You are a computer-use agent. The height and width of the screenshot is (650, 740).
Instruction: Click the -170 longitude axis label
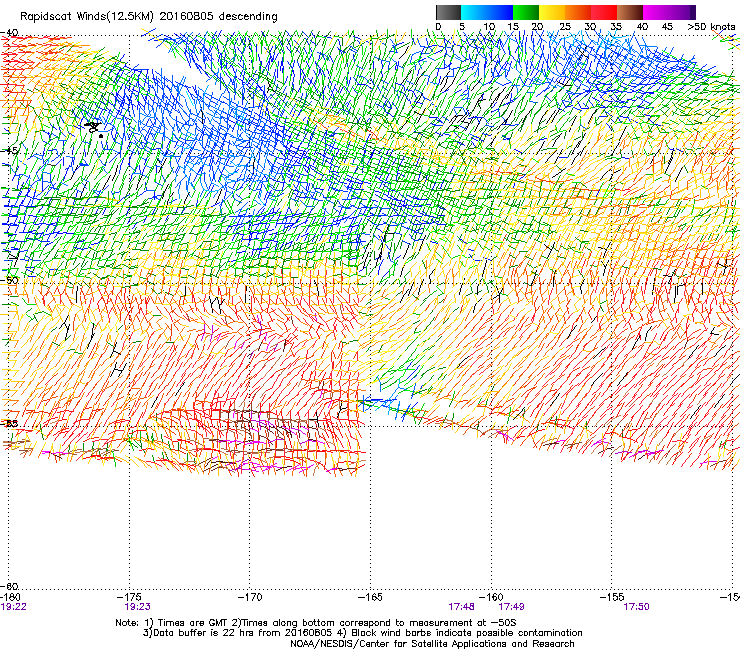(250, 598)
